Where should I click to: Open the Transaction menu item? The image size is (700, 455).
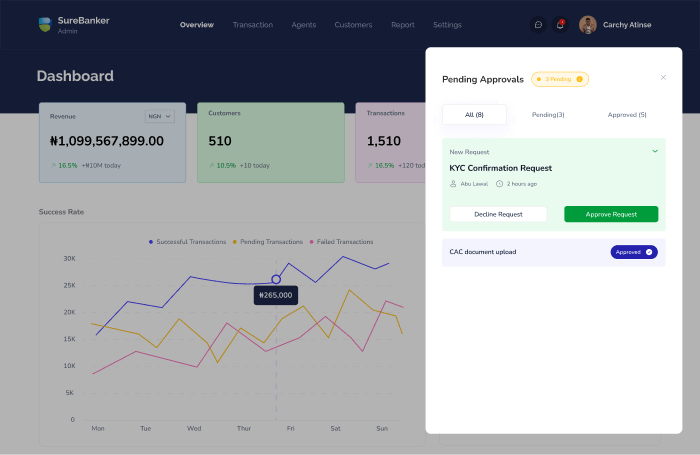coord(253,25)
